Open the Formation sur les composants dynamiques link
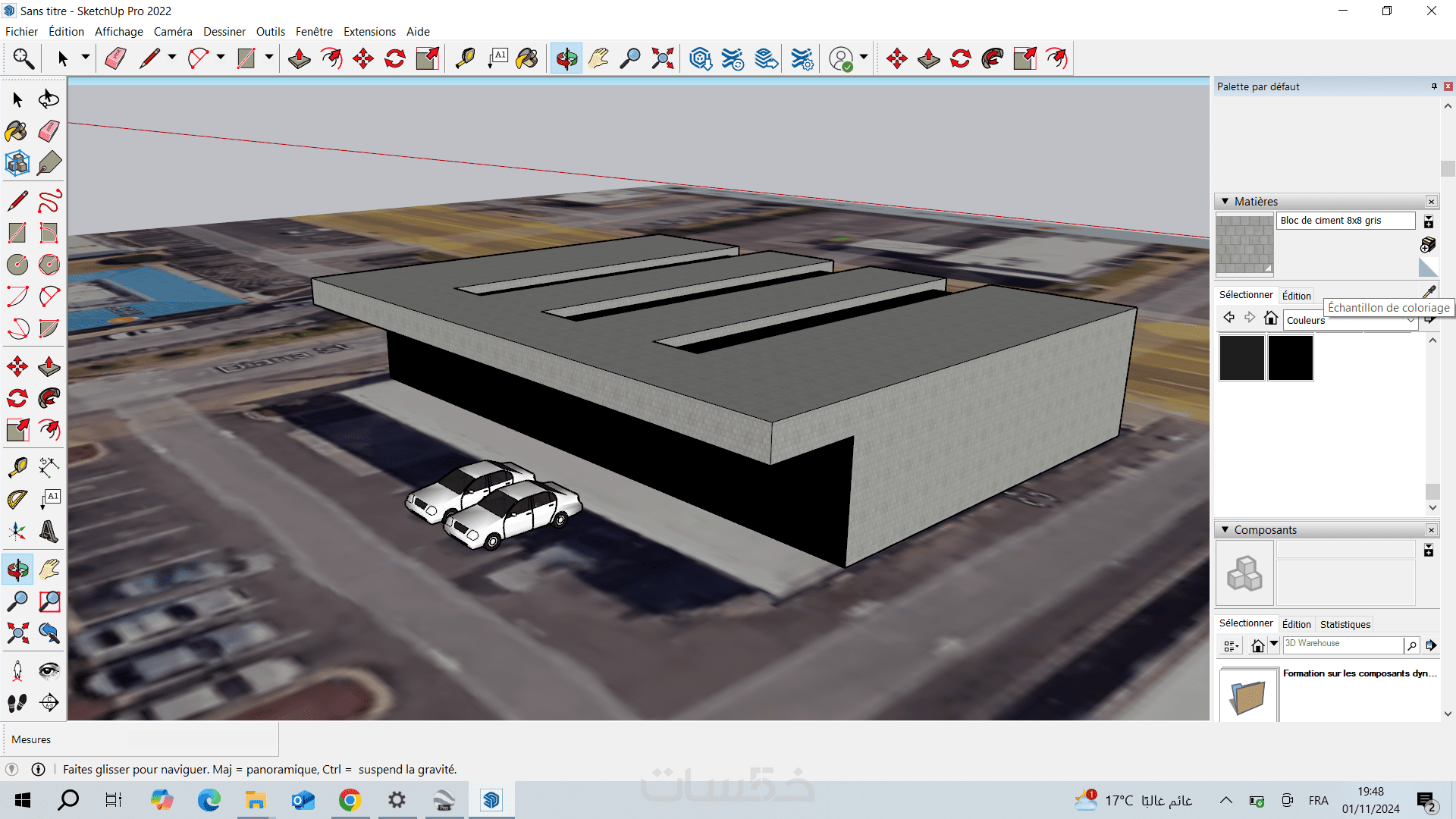 click(x=1359, y=673)
